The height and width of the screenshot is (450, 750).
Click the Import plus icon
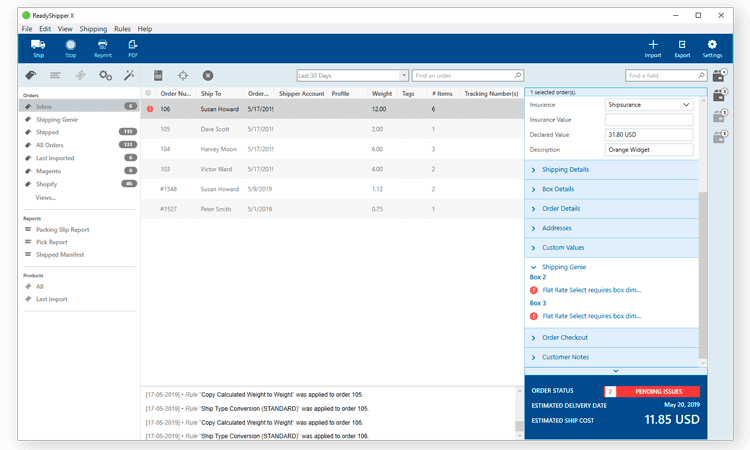click(653, 44)
